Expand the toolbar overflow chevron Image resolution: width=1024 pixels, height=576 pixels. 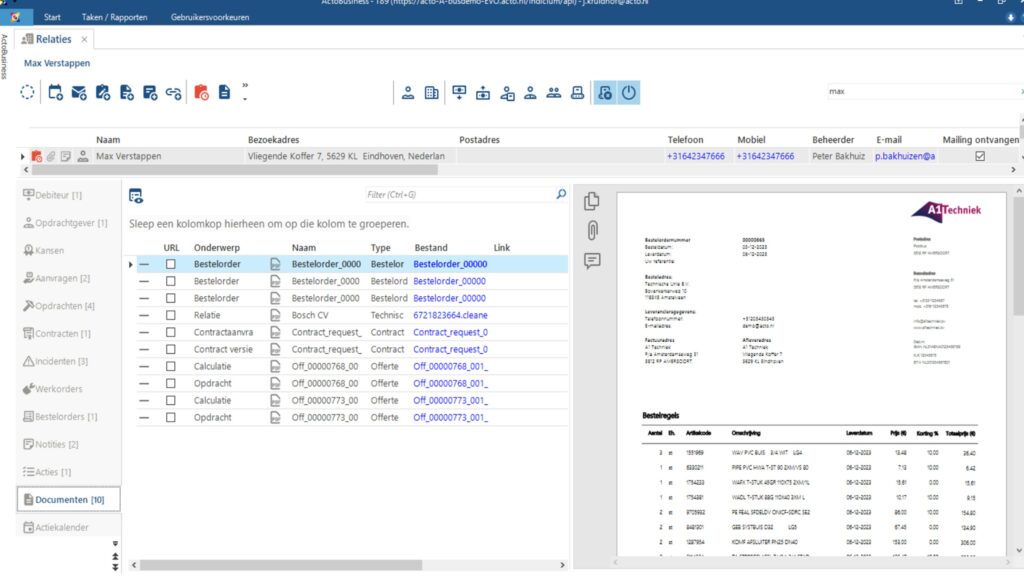tap(245, 86)
